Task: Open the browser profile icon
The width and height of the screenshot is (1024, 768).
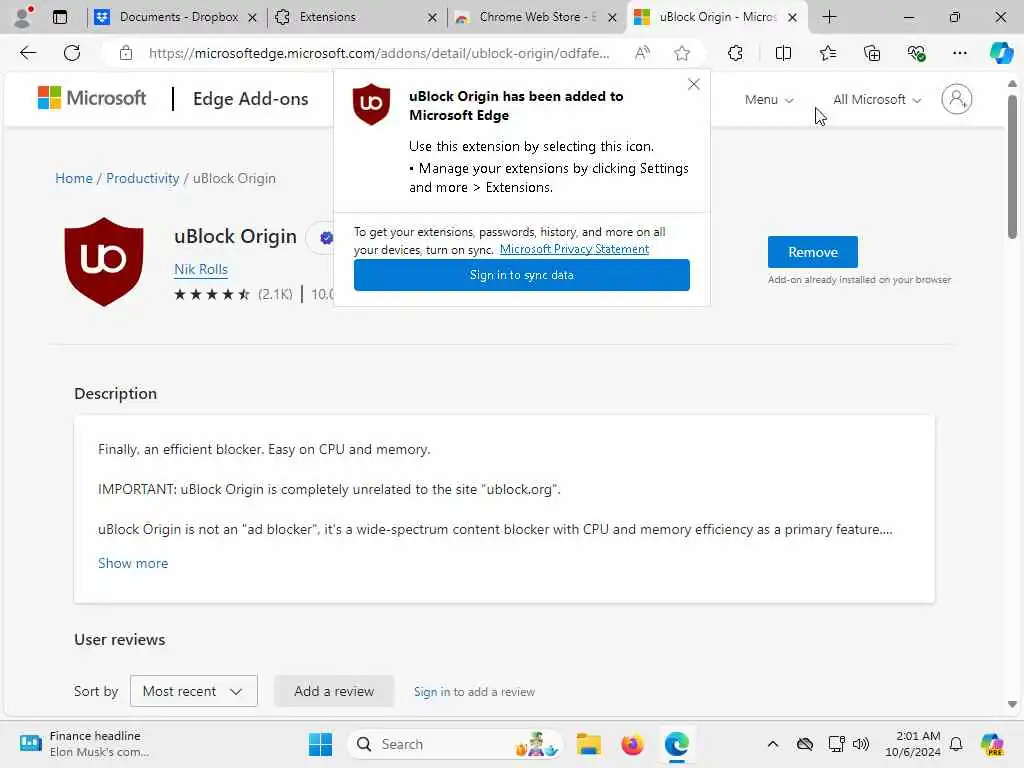Action: (23, 17)
